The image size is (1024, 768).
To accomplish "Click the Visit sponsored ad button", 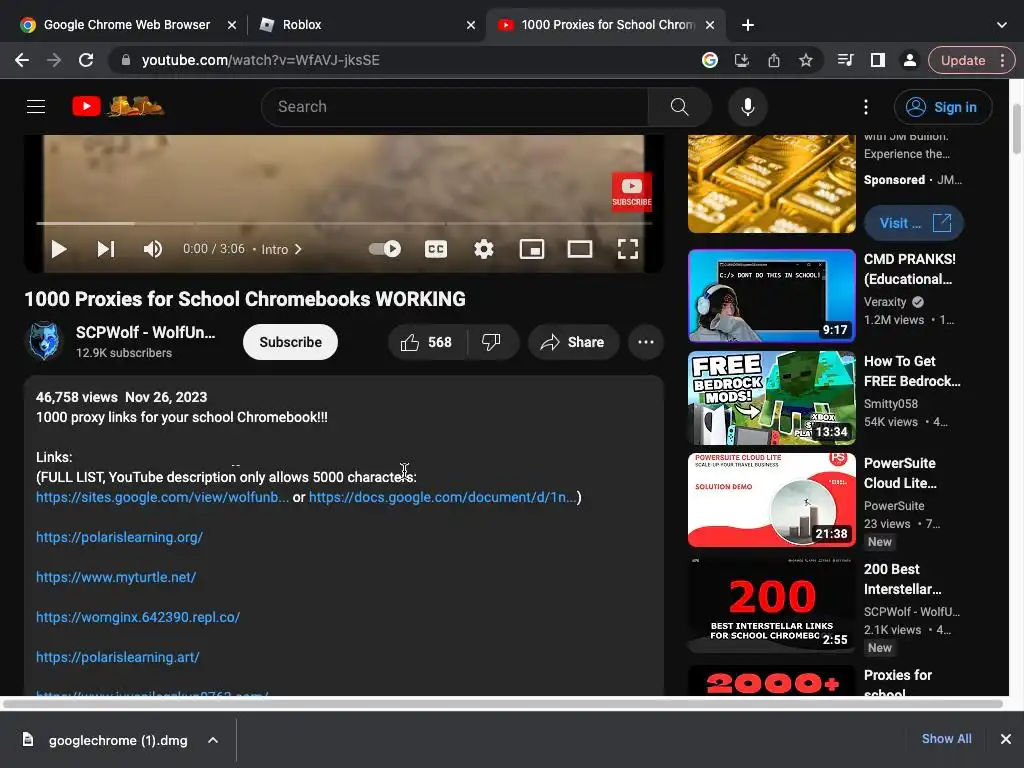I will tap(914, 223).
